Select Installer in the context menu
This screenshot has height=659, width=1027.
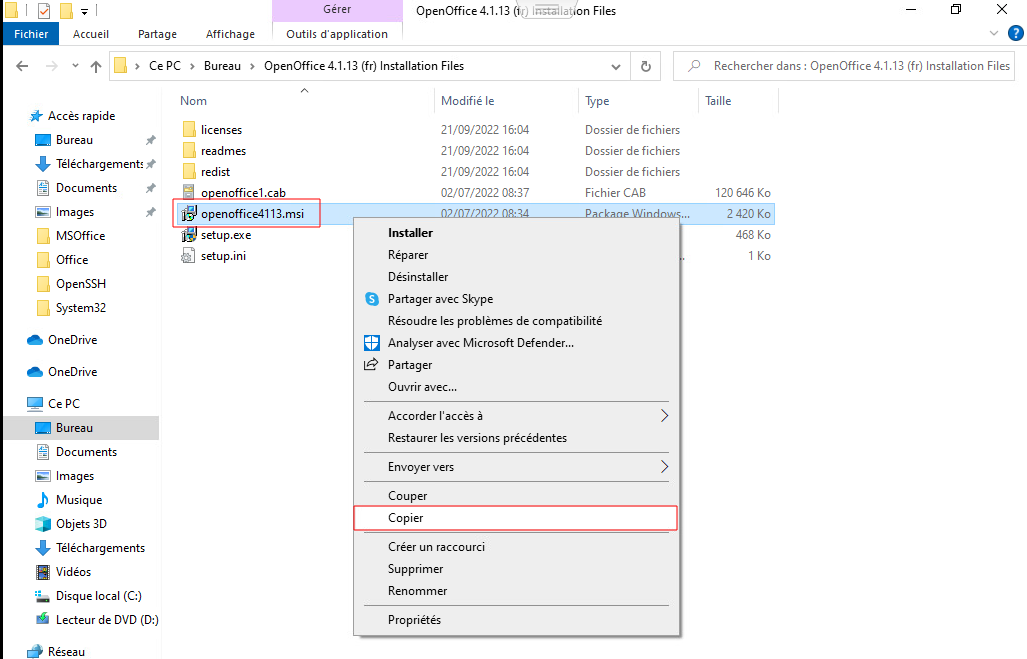pyautogui.click(x=410, y=233)
